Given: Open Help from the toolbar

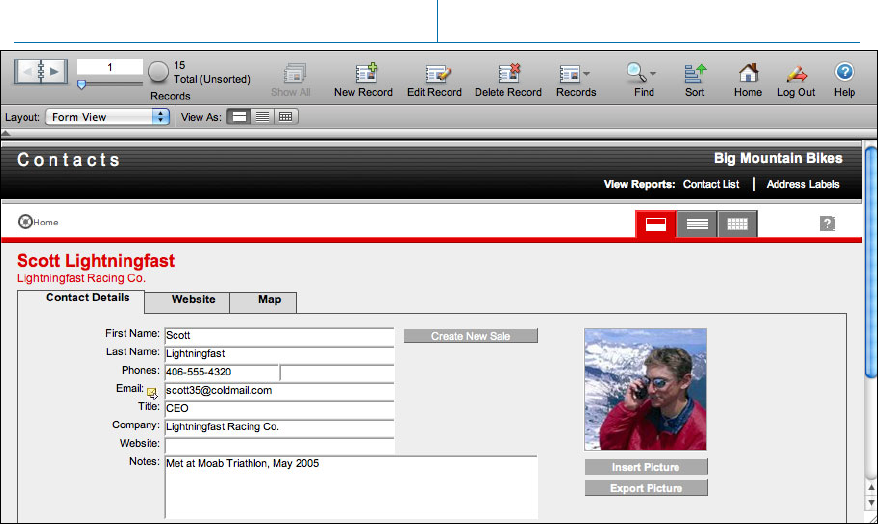Looking at the screenshot, I should tap(844, 80).
